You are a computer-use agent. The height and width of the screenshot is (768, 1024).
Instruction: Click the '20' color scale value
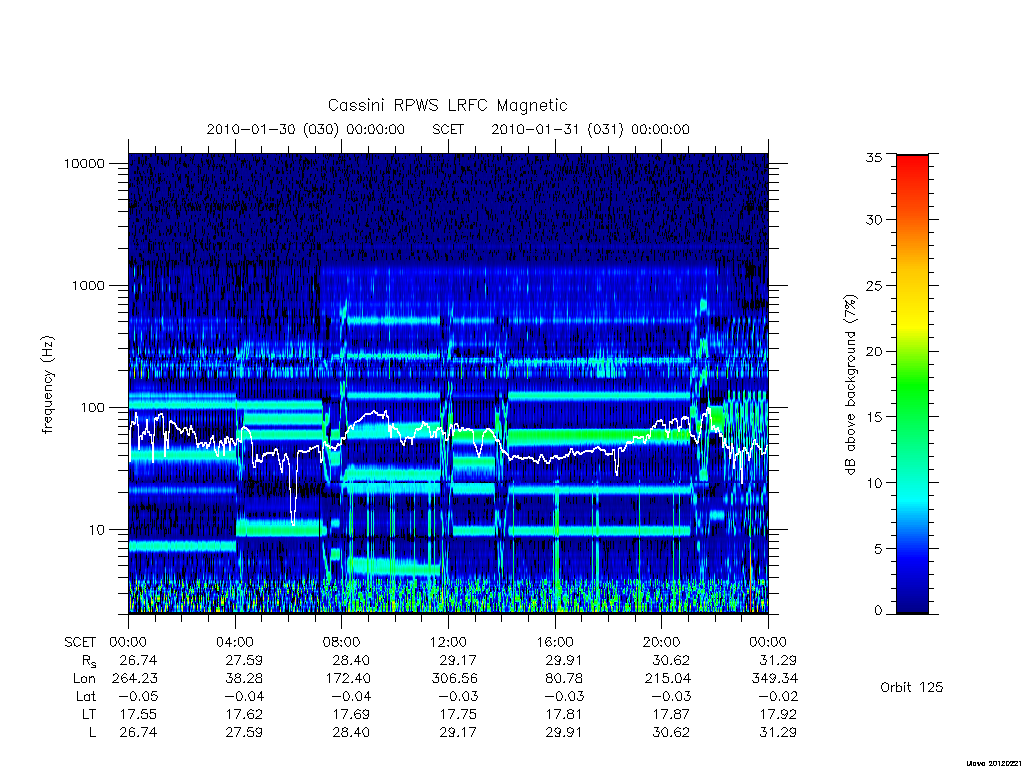tap(874, 351)
